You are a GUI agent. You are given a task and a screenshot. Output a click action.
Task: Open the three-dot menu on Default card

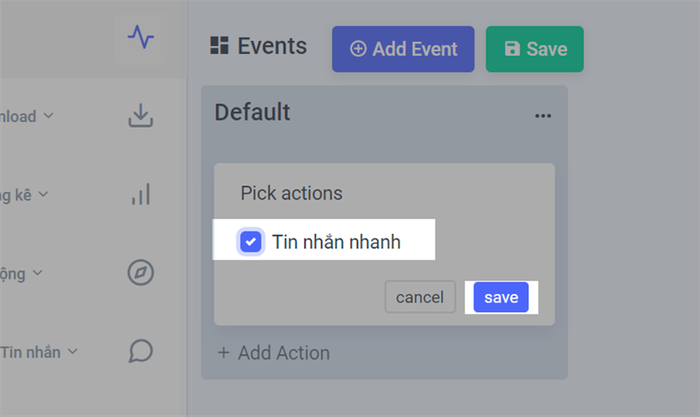543,116
